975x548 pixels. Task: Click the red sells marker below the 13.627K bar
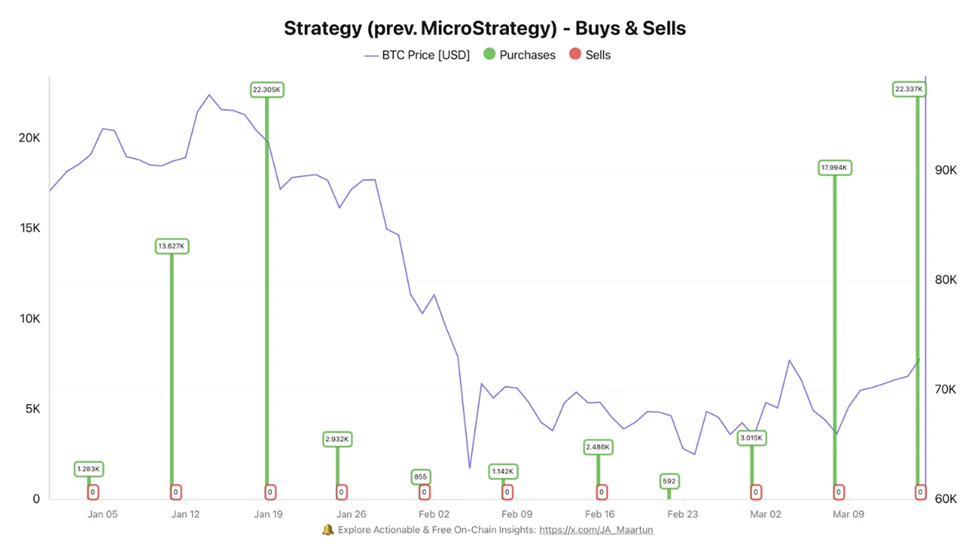pos(176,492)
